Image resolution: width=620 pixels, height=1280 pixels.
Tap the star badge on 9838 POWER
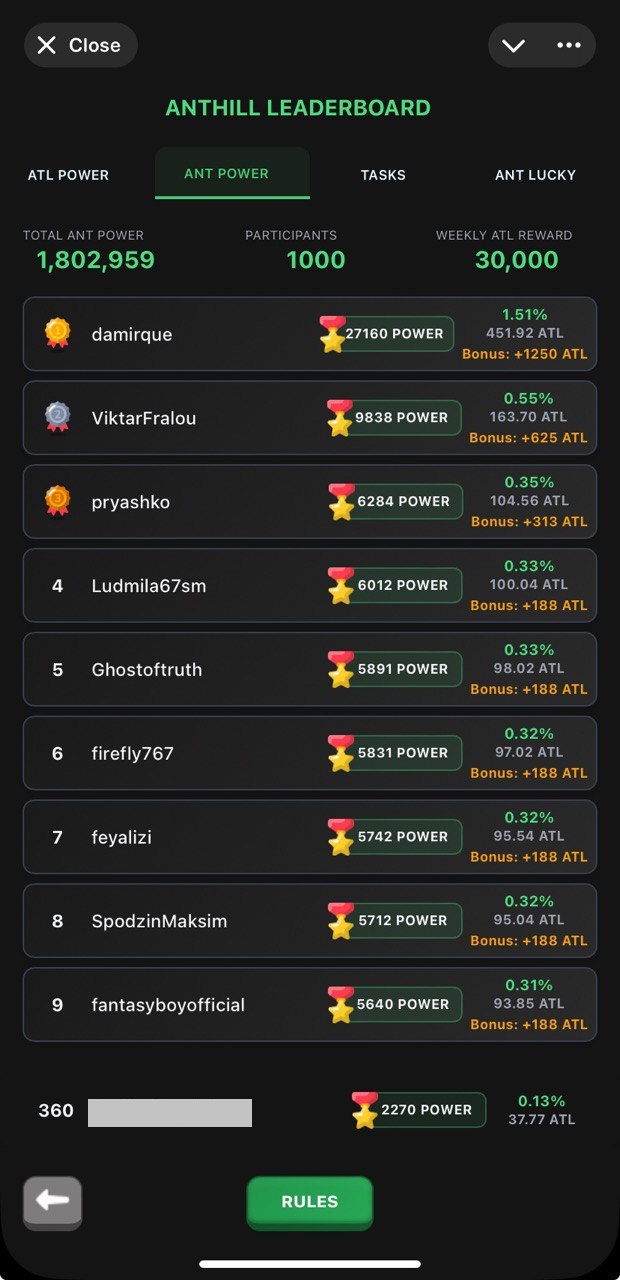[340, 419]
